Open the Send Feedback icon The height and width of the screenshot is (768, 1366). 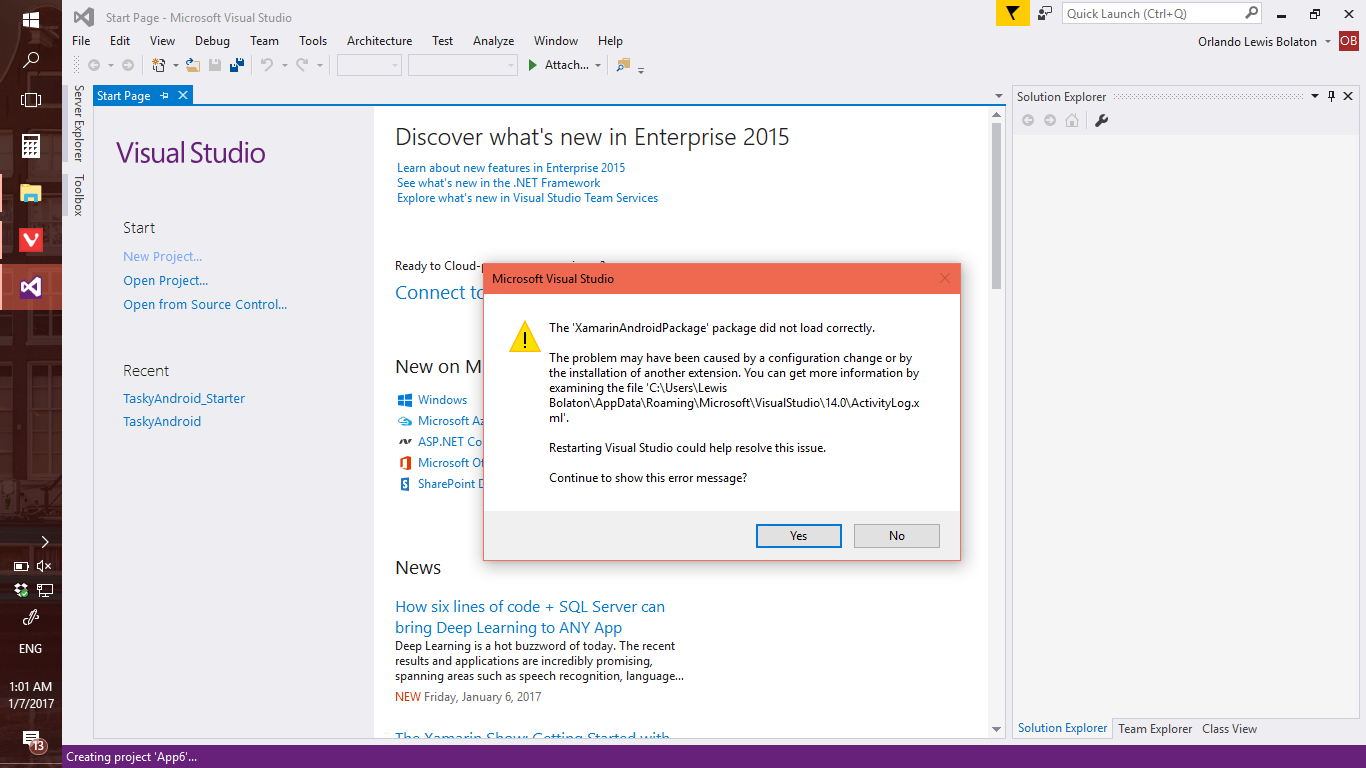[x=1045, y=13]
